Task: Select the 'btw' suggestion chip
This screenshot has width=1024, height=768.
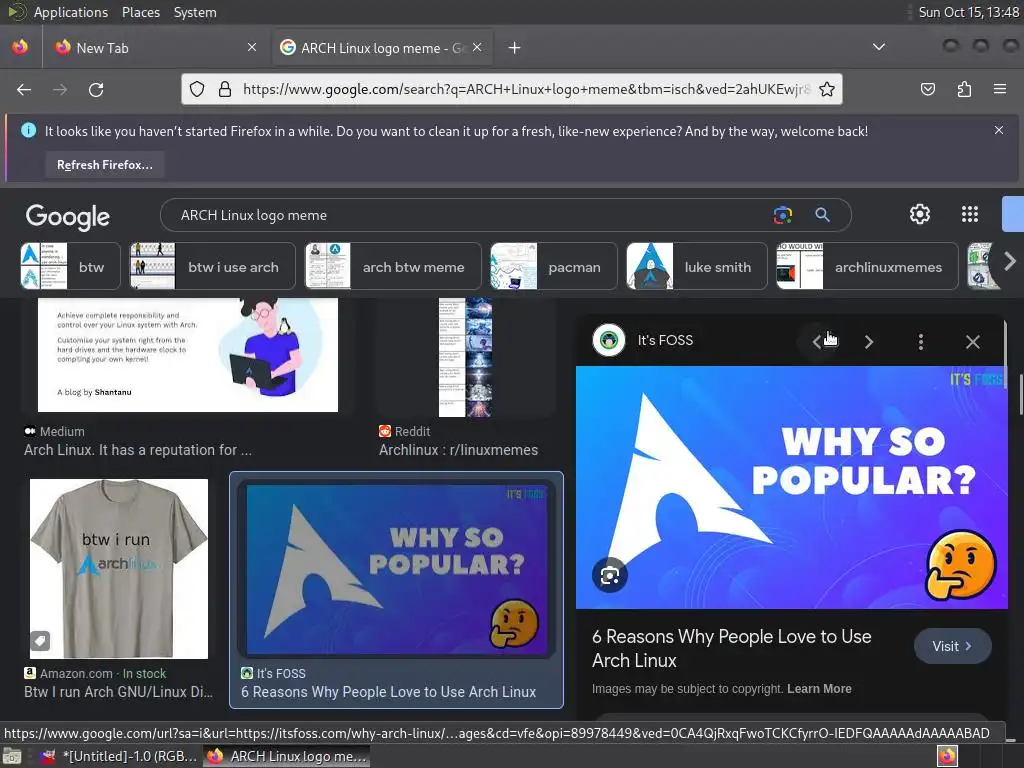Action: click(70, 266)
